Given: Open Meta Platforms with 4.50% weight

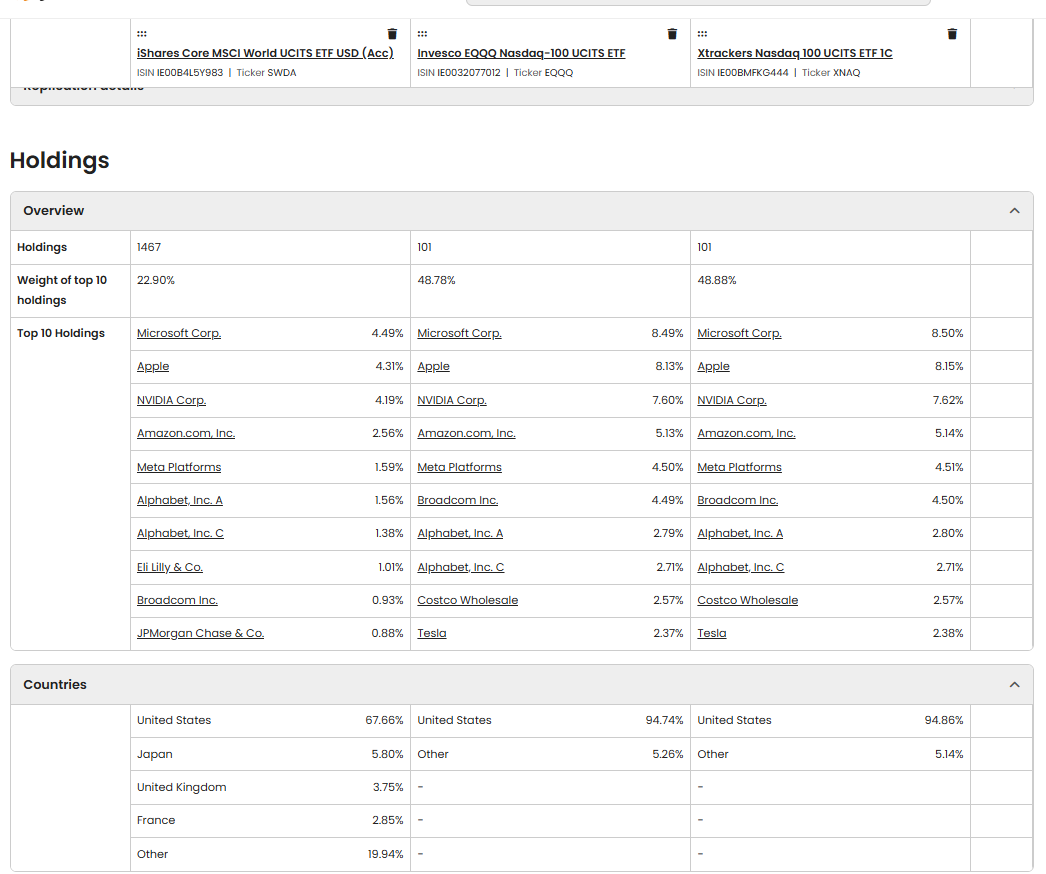Looking at the screenshot, I should [459, 467].
